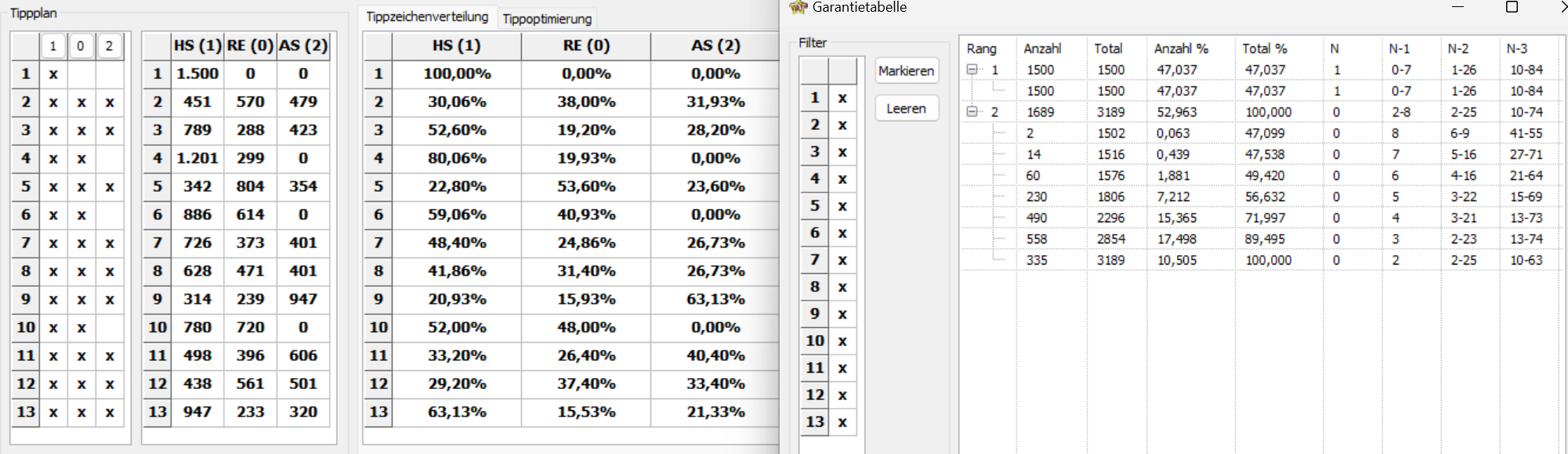1568x454 pixels.
Task: Switch to the Tippoptimierung tab
Action: tap(547, 19)
